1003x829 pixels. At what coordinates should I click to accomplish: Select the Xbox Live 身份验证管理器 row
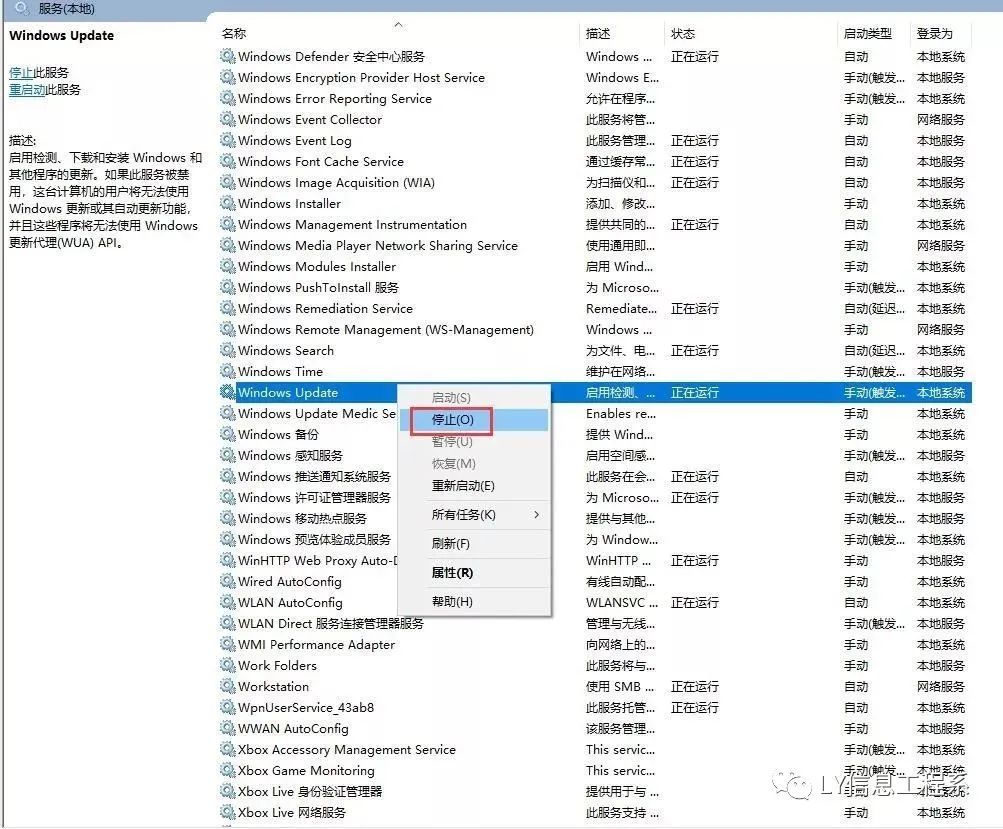click(x=595, y=791)
